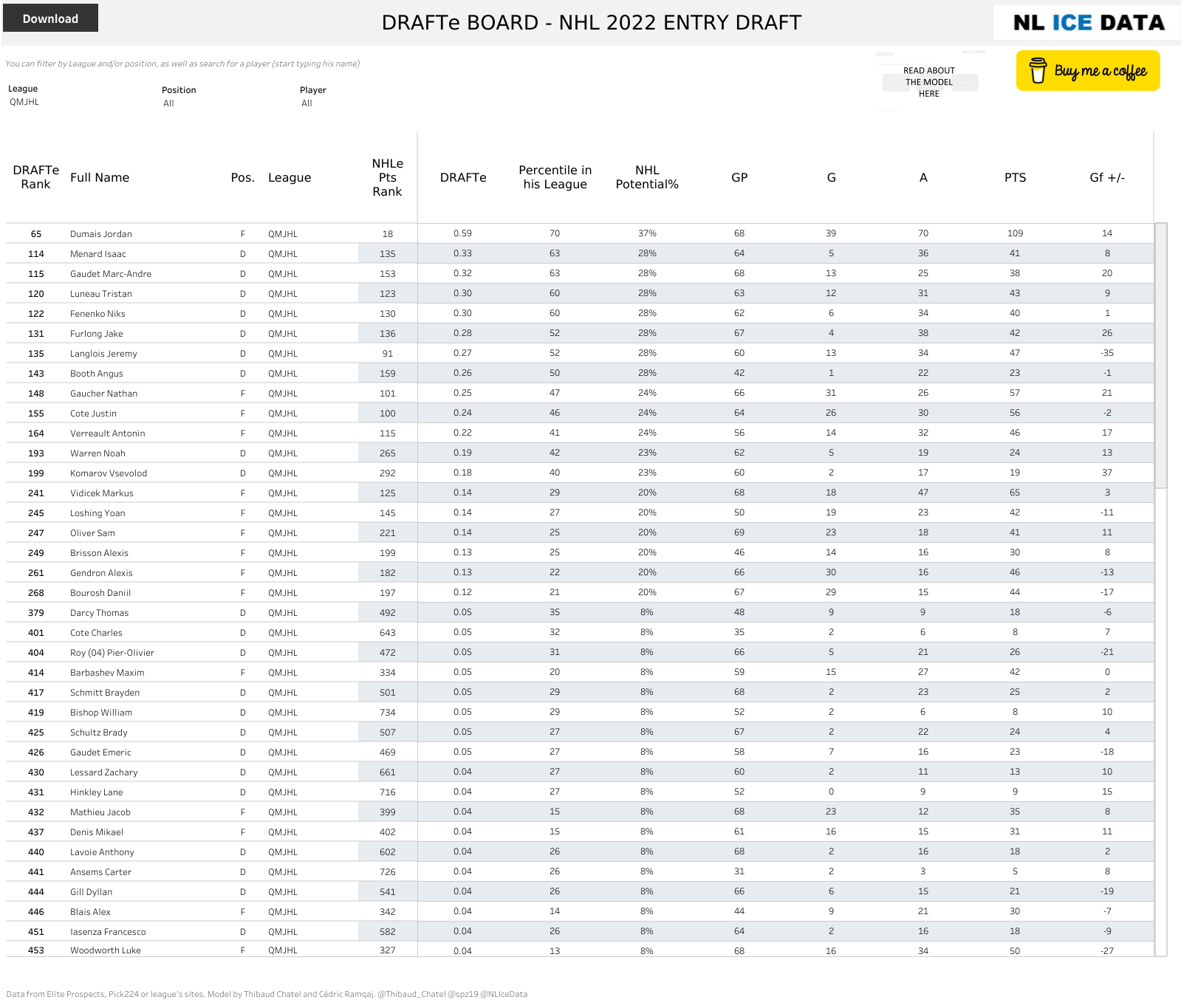Select player name Fenenko Niks
The image size is (1181, 1008).
pos(97,314)
